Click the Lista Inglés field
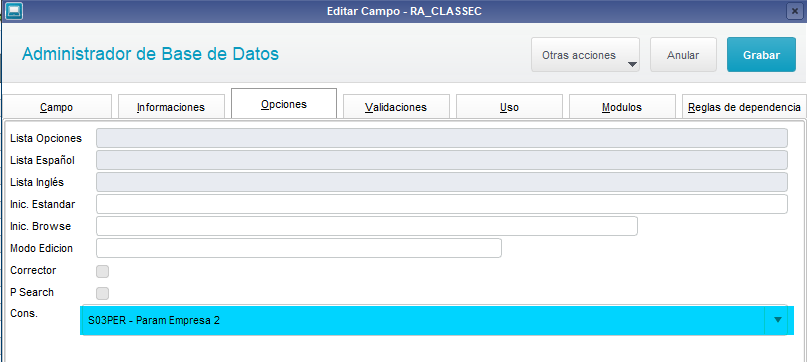This screenshot has width=807, height=362. 442,182
